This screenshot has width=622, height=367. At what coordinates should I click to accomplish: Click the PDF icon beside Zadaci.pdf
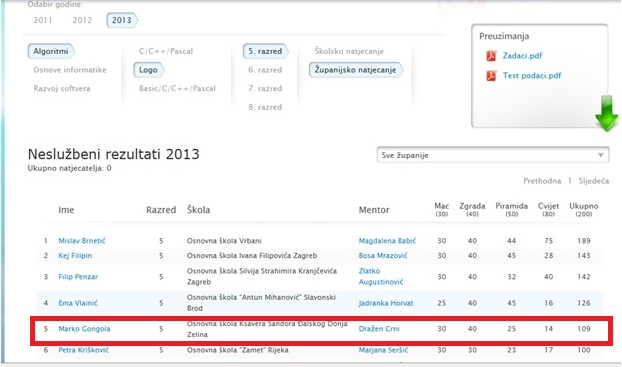(491, 56)
